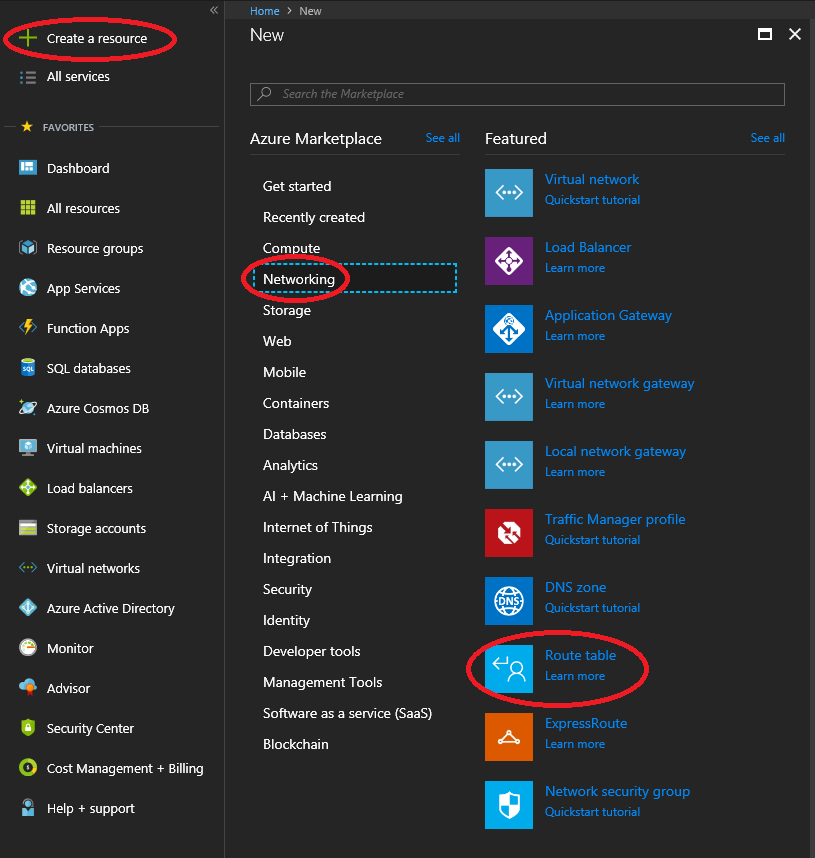
Task: Select the Function Apps lightning icon
Action: (x=28, y=327)
